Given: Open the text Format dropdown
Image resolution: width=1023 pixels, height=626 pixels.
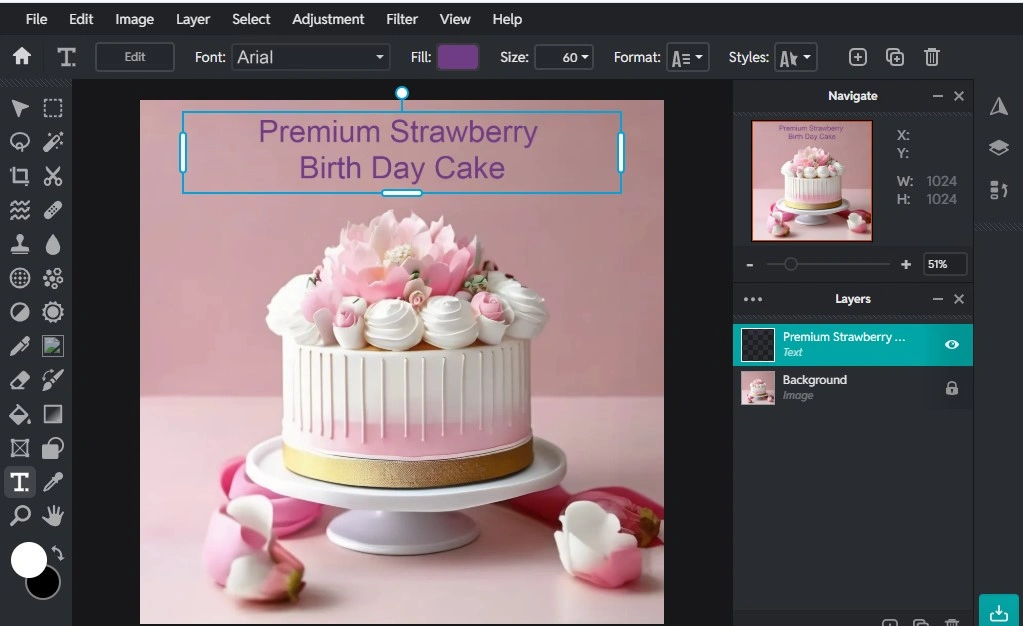Looking at the screenshot, I should click(688, 57).
